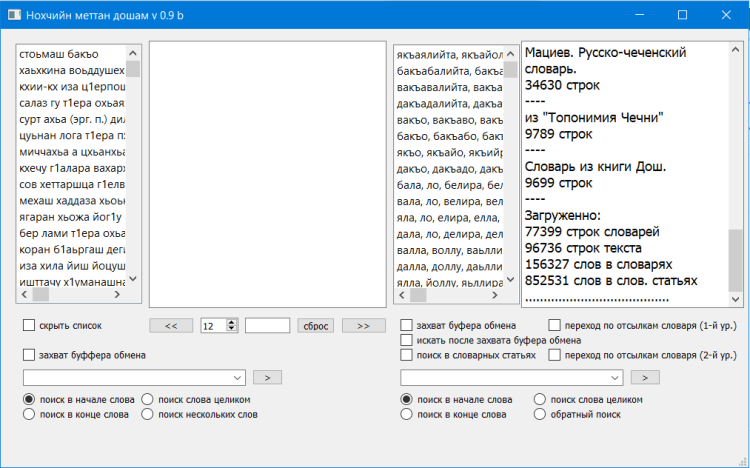Screen dimensions: 750x468
Task: Click the '>>' next button
Action: tap(363, 325)
